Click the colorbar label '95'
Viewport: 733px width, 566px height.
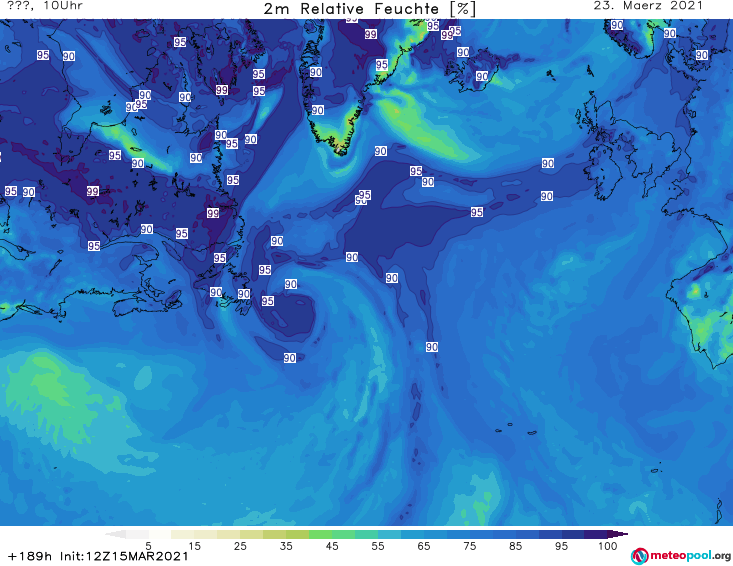(561, 546)
